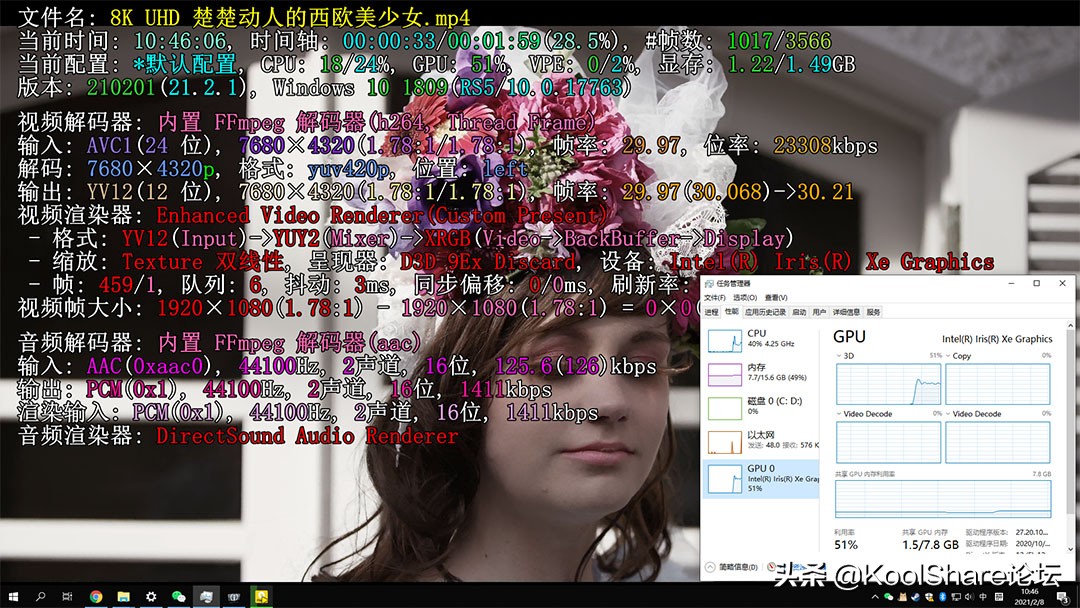The width and height of the screenshot is (1080, 608).
Task: Open the volume control from the tray
Action: [x=969, y=597]
